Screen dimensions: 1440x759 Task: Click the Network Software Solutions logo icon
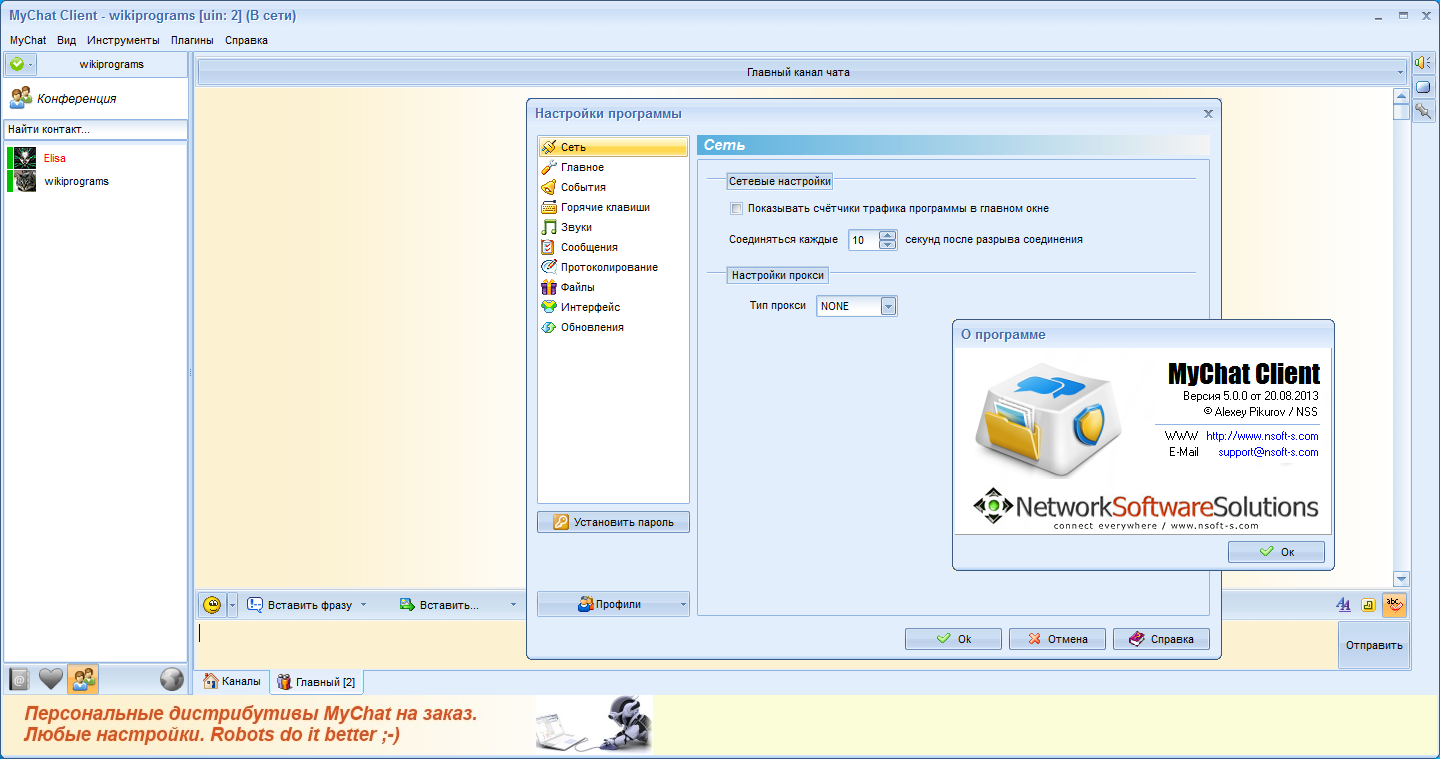[x=992, y=507]
